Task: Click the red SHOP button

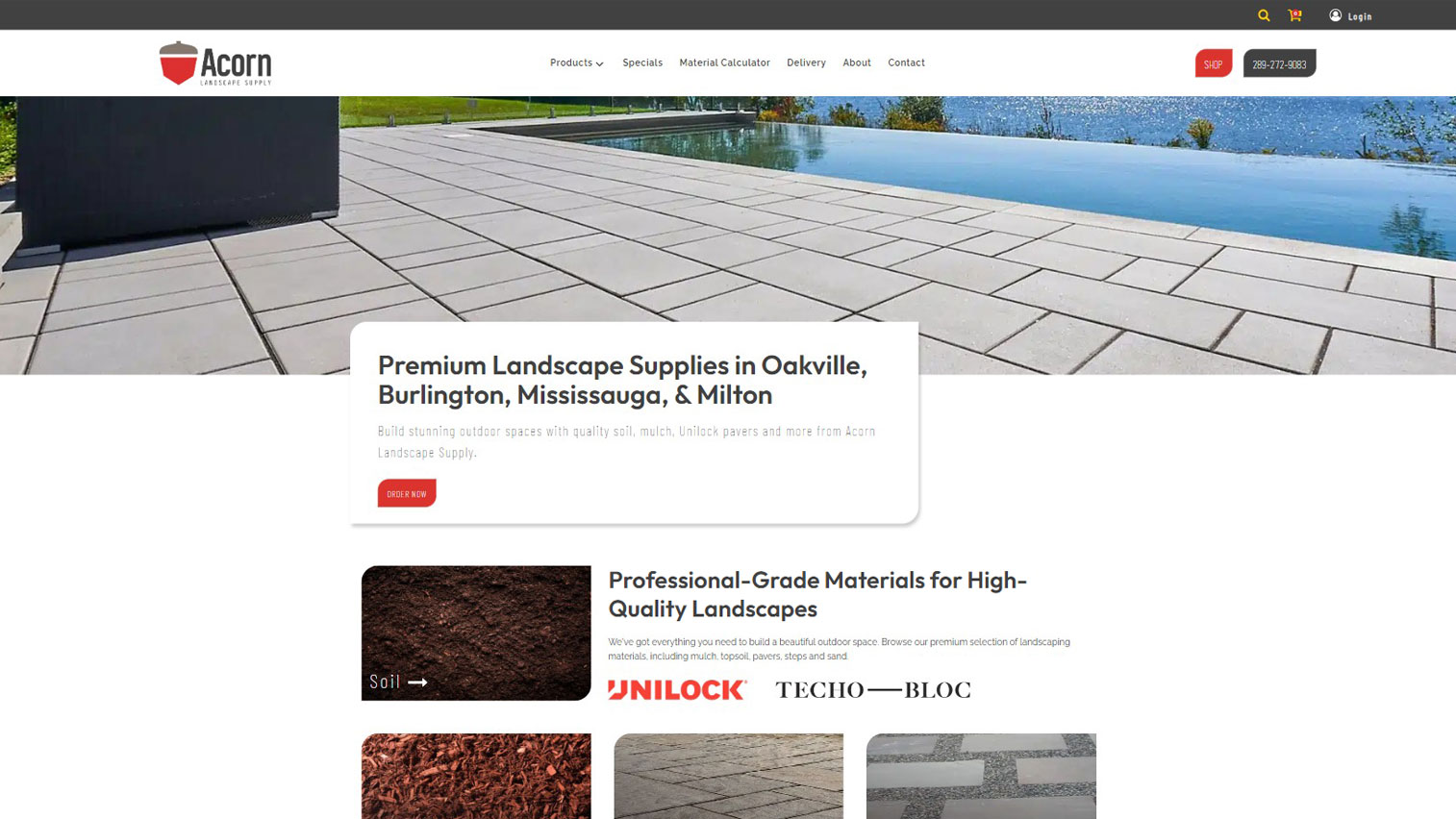Action: 1213,62
